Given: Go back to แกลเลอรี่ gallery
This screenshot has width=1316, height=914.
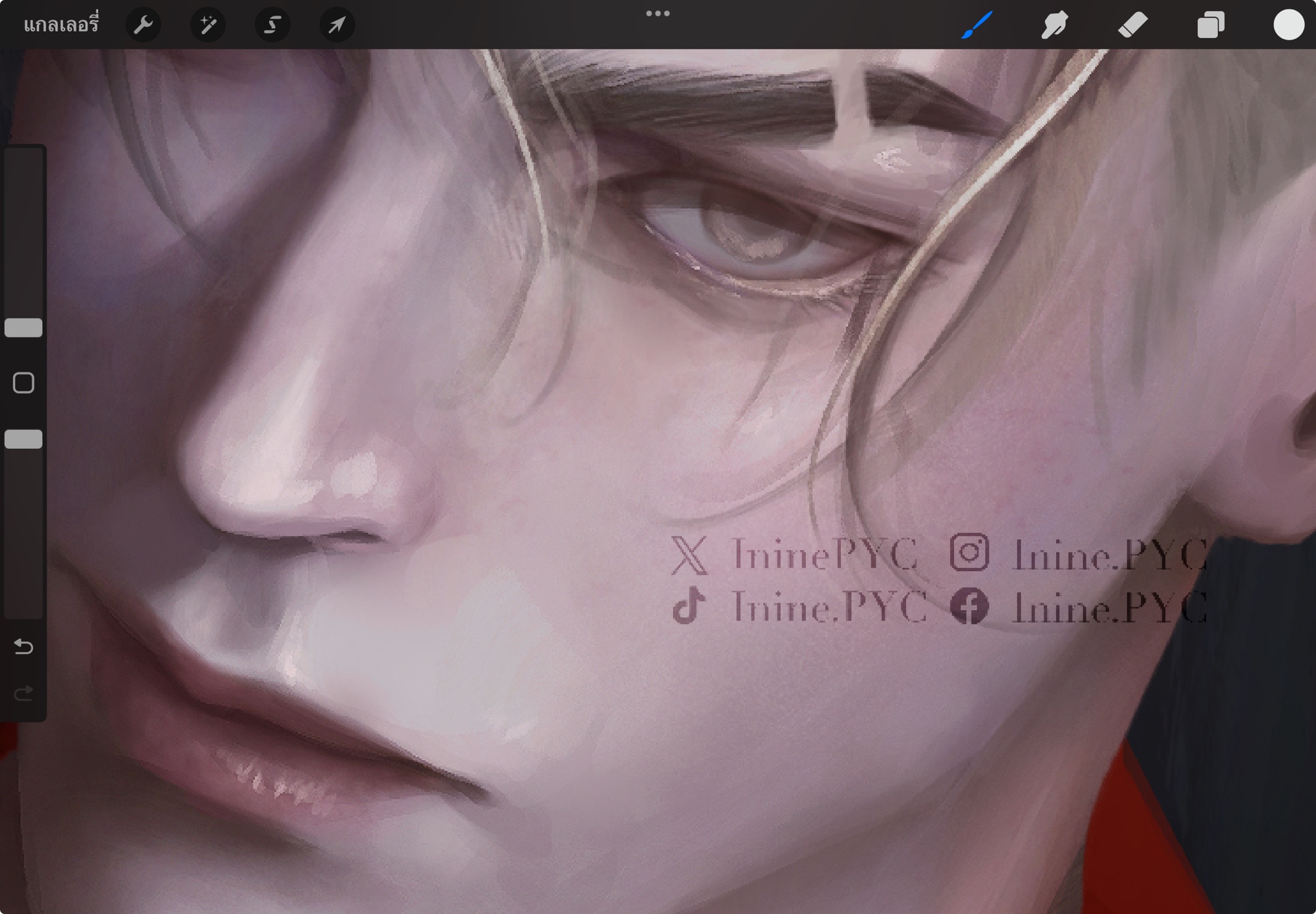Looking at the screenshot, I should (61, 25).
